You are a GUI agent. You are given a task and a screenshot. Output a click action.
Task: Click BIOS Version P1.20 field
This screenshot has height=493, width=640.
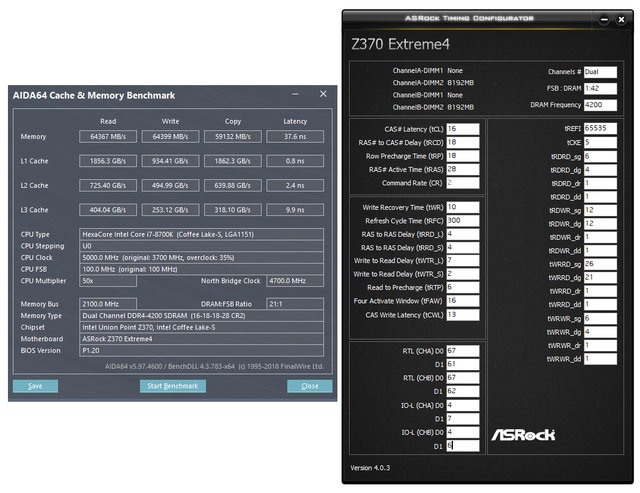[202, 351]
